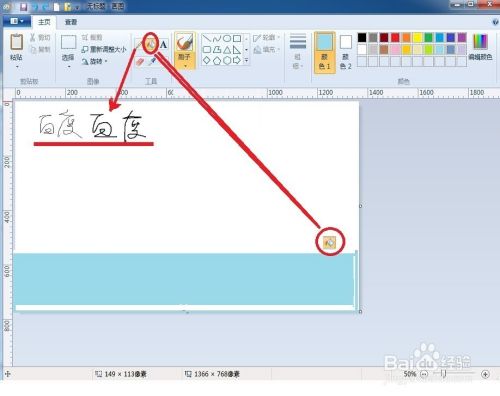This screenshot has height=396, width=500.
Task: Click the 1366 × 768像素 canvas size text
Action: (216, 374)
